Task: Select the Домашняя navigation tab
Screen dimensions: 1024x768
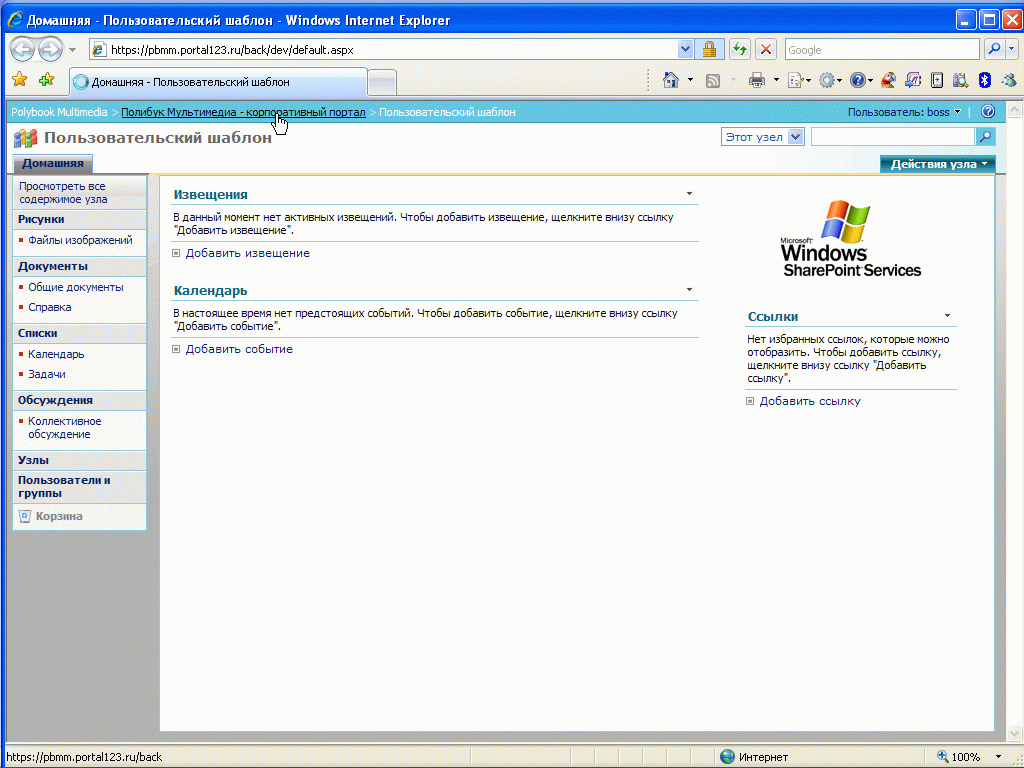Action: click(53, 163)
